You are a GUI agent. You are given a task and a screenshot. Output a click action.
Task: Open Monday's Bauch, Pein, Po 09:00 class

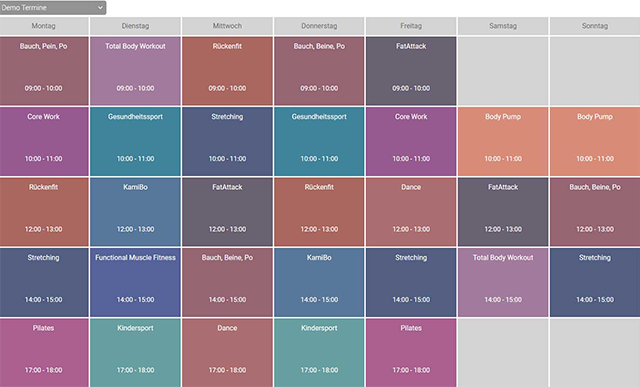(44, 71)
